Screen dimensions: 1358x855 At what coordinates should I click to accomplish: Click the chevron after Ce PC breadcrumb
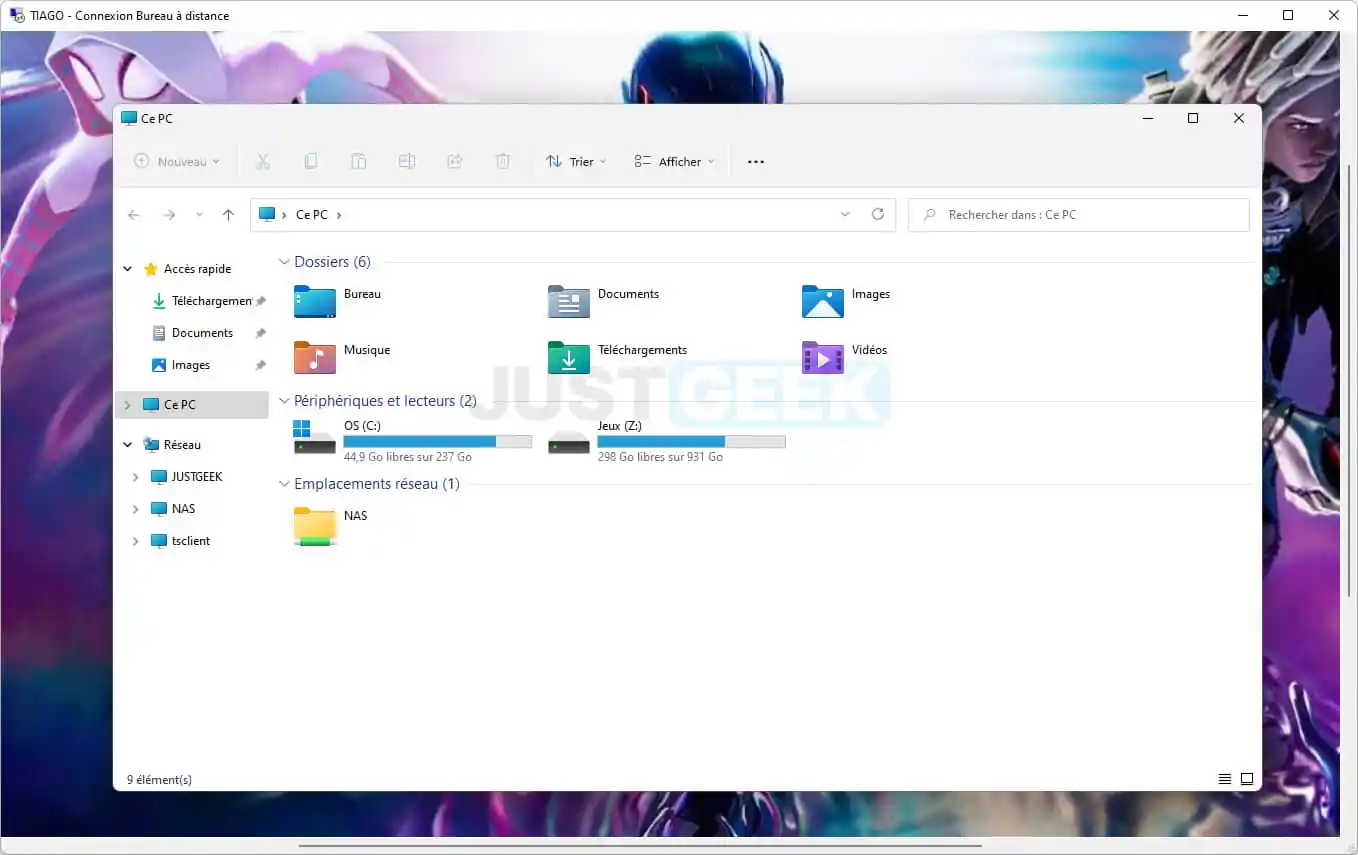click(339, 215)
